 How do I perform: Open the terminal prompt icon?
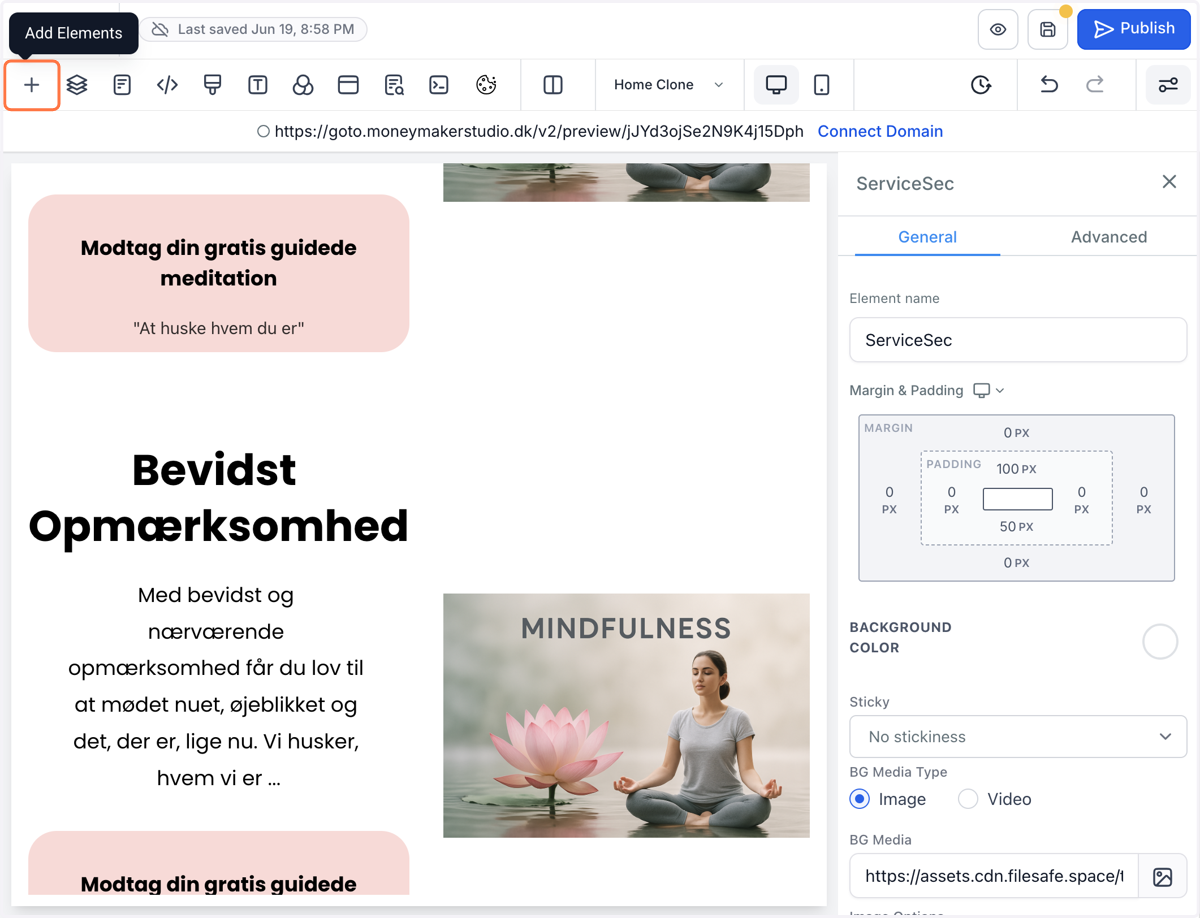(439, 85)
